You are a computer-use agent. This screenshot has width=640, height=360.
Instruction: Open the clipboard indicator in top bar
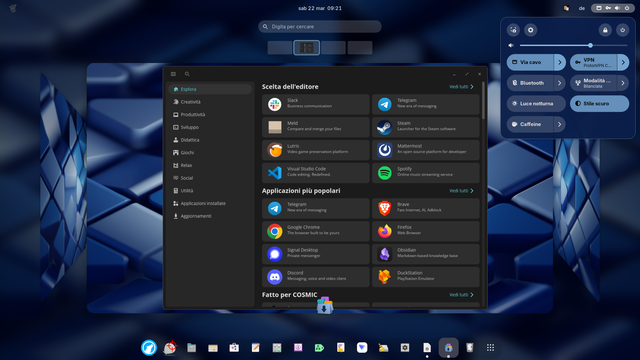(x=566, y=8)
